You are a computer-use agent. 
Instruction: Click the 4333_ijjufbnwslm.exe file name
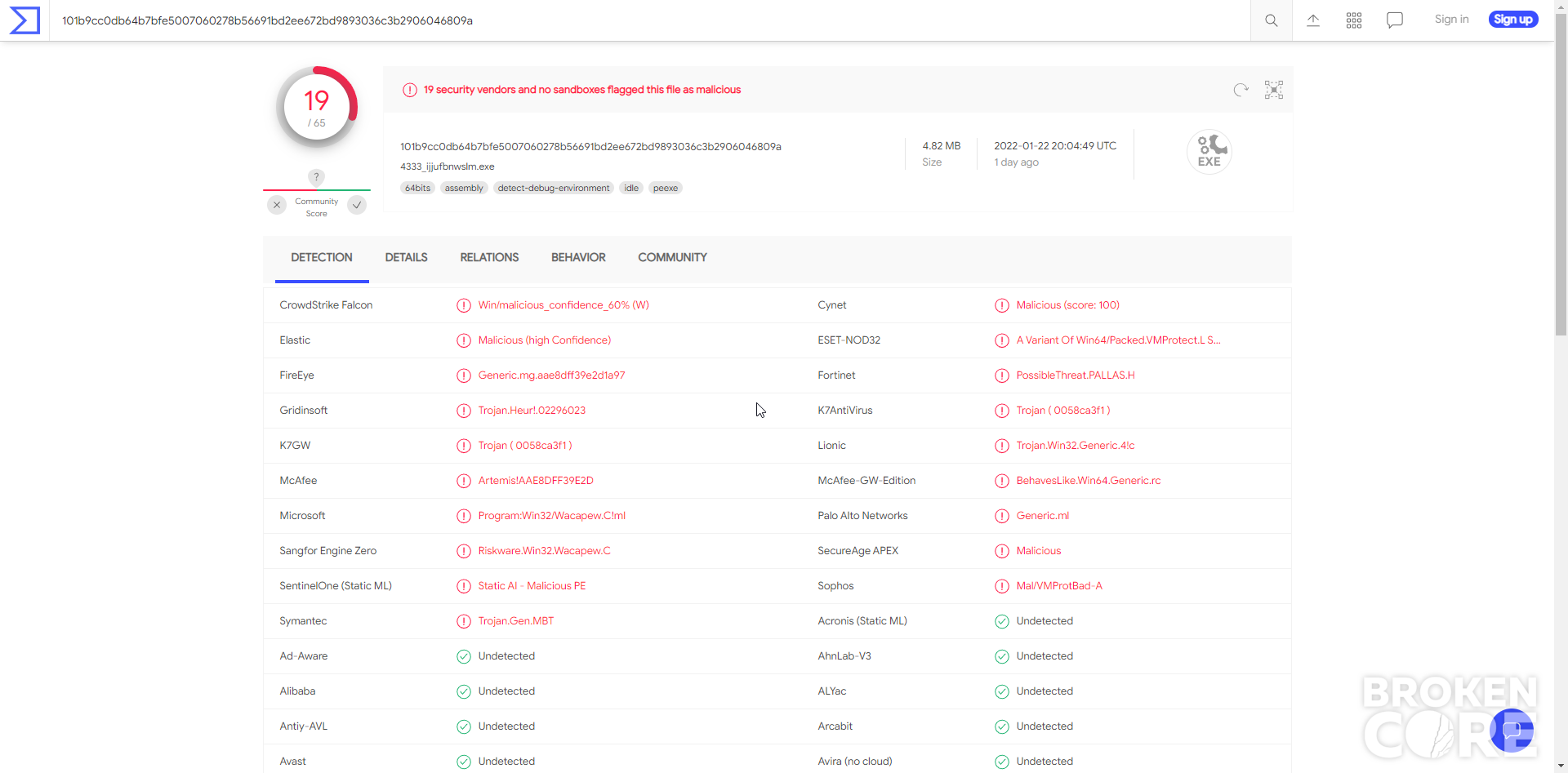point(448,167)
